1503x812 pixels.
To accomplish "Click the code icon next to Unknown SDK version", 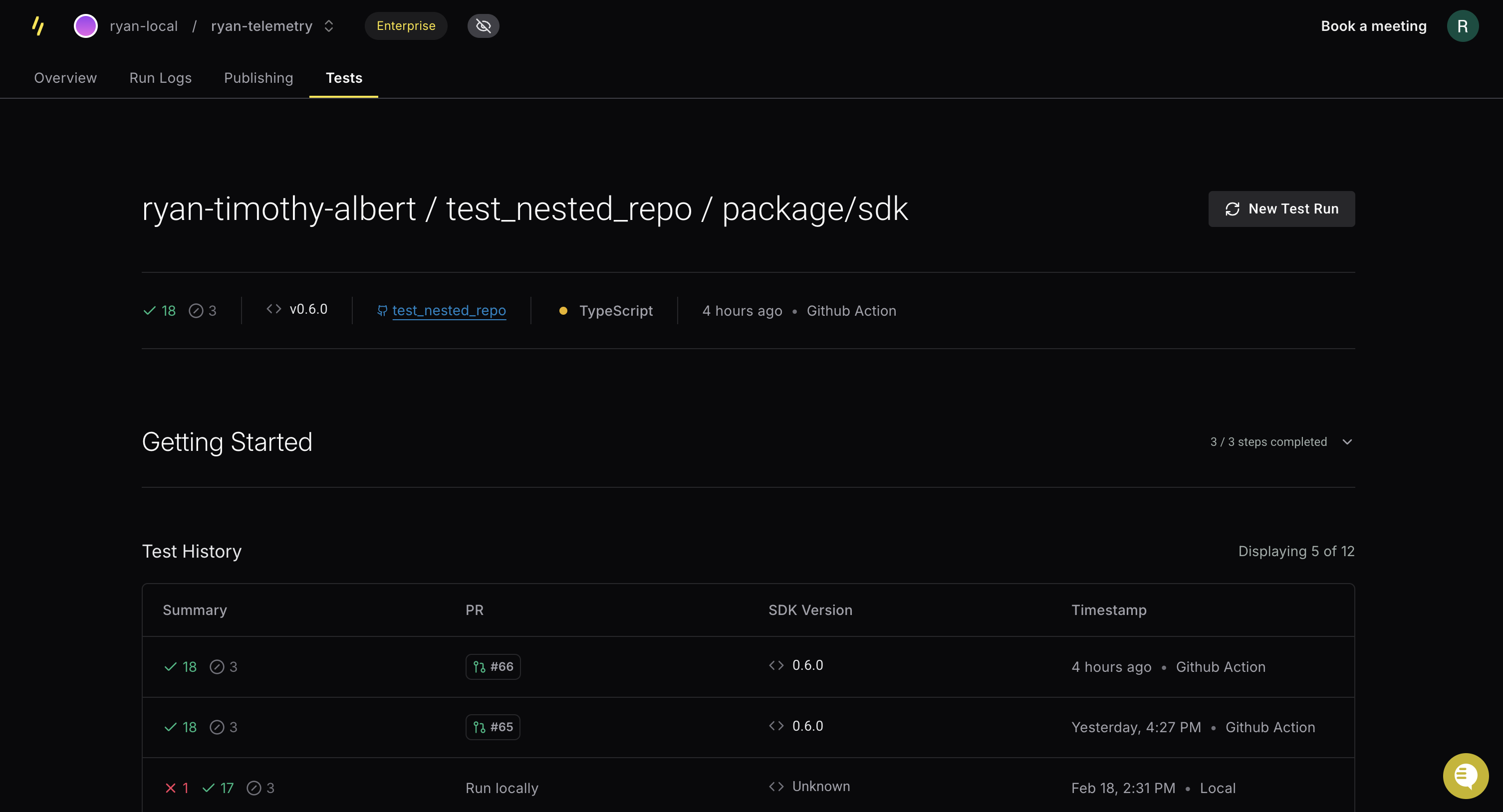I will [776, 787].
